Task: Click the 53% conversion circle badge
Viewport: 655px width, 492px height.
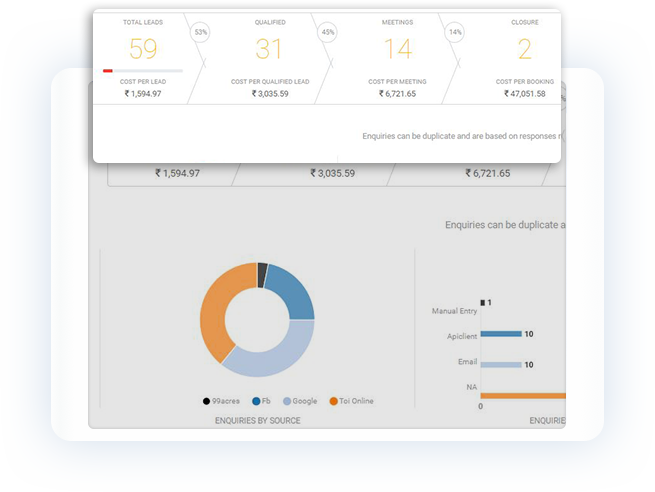Action: 201,32
